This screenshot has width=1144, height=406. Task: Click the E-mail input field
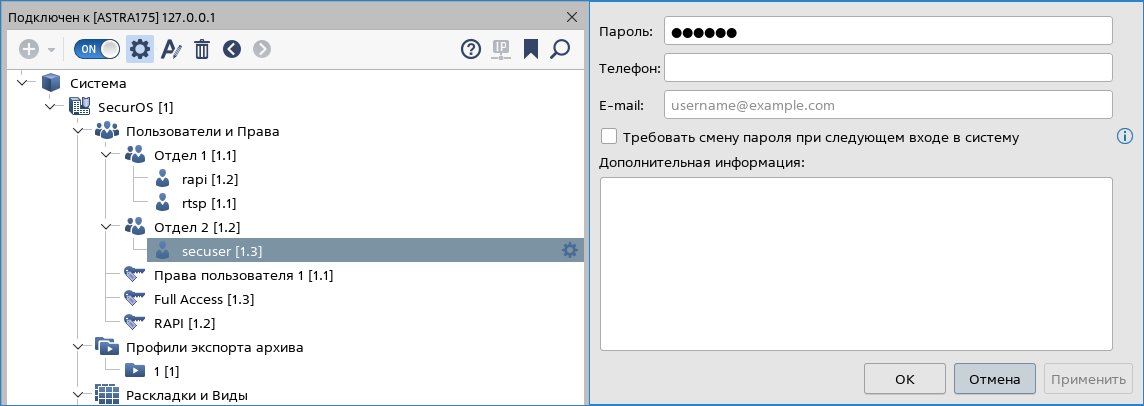pos(888,105)
